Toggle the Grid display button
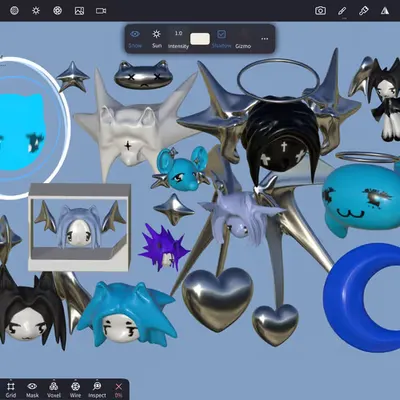This screenshot has width=400, height=400. point(11,389)
